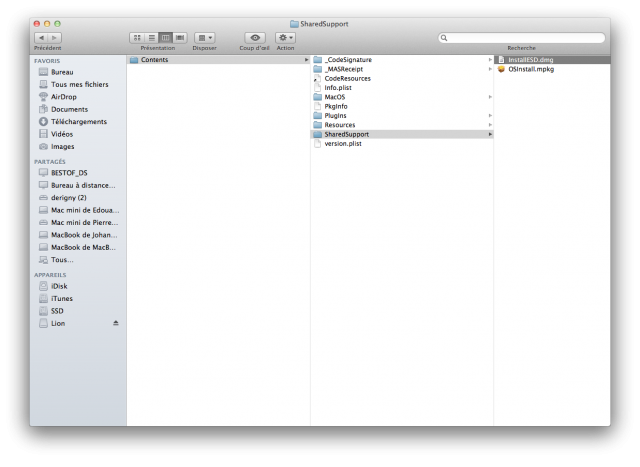
Task: Click the PARTAGÉS section header
Action: [49, 162]
